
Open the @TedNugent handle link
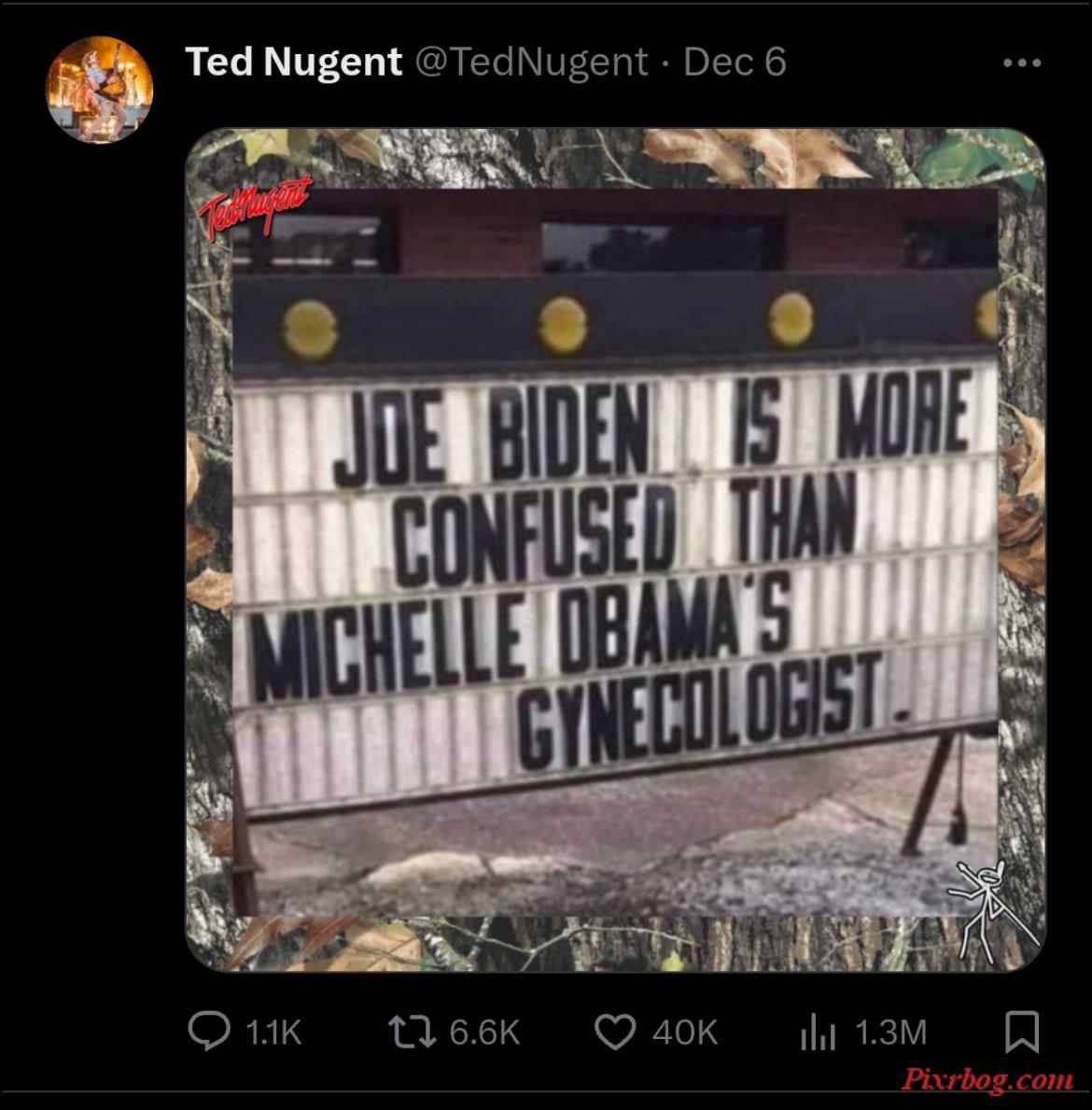531,63
